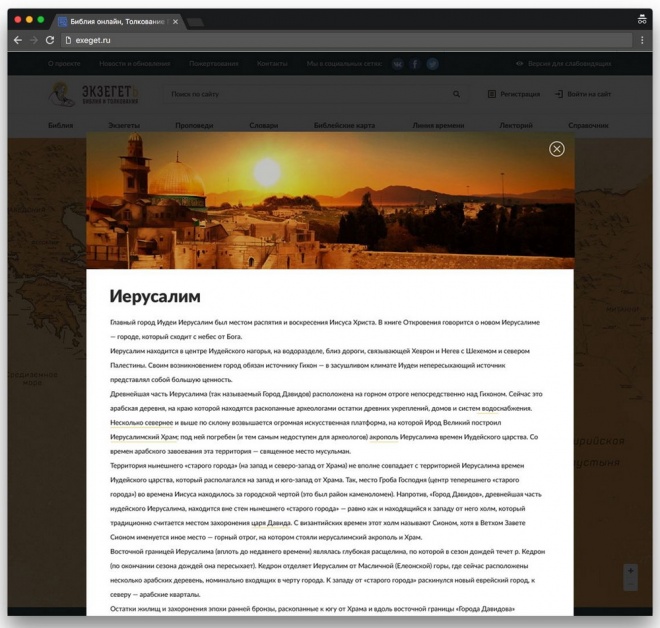Open the Экзегеты menu item

point(124,125)
